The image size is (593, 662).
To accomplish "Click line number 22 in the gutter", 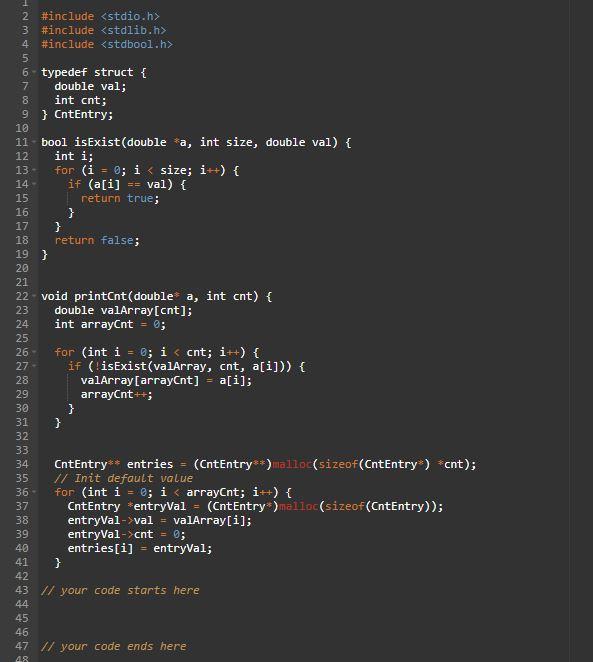I will [22, 296].
